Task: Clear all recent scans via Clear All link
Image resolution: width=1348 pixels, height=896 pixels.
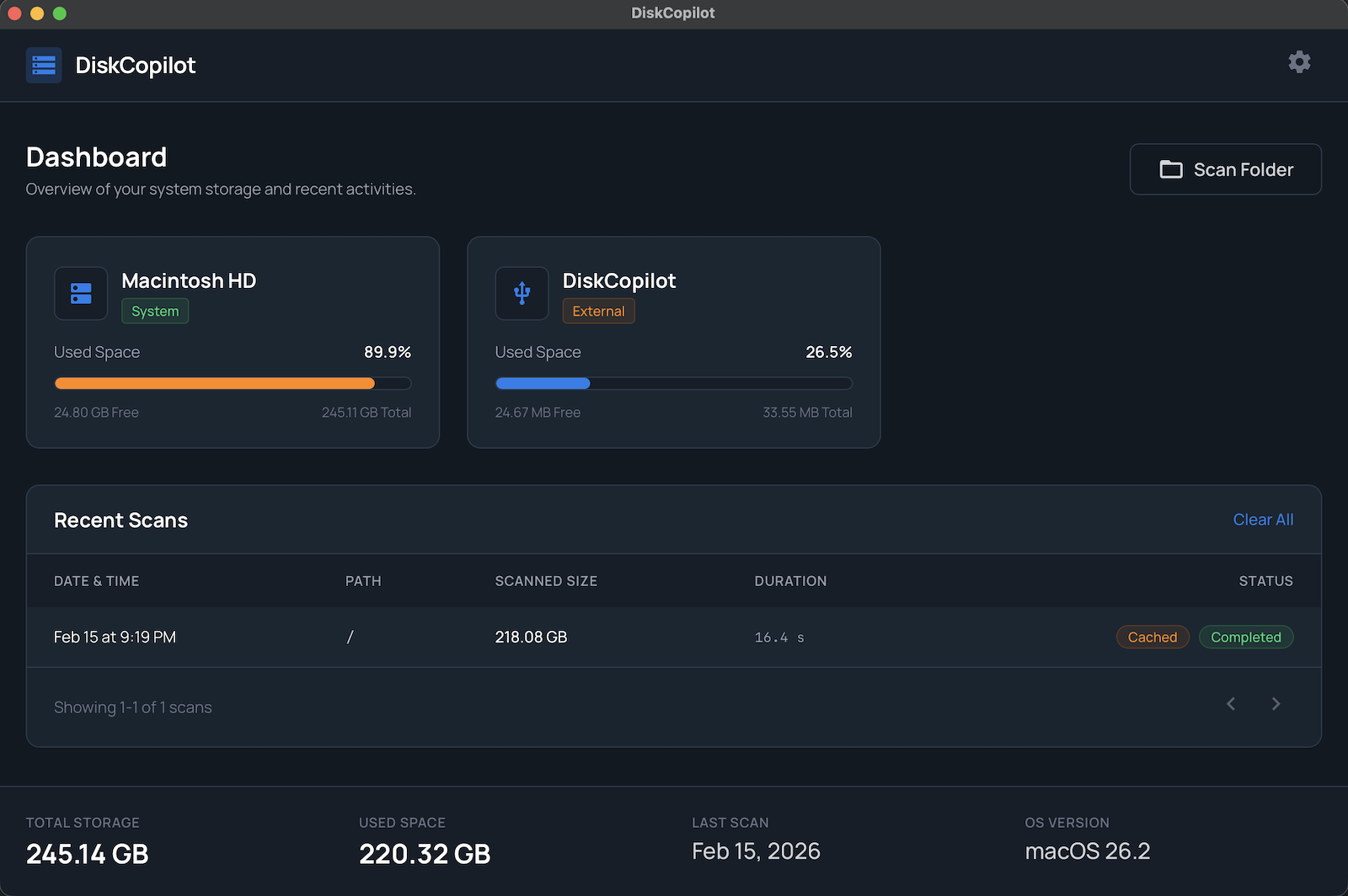Action: (1263, 520)
